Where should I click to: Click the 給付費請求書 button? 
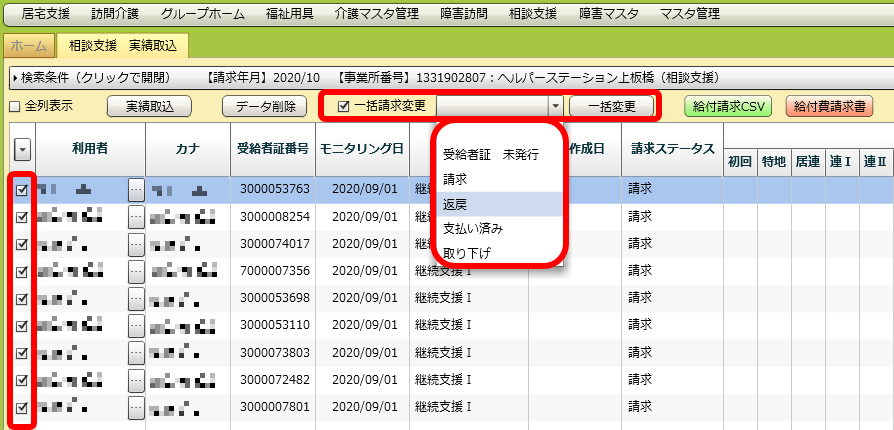tap(829, 106)
